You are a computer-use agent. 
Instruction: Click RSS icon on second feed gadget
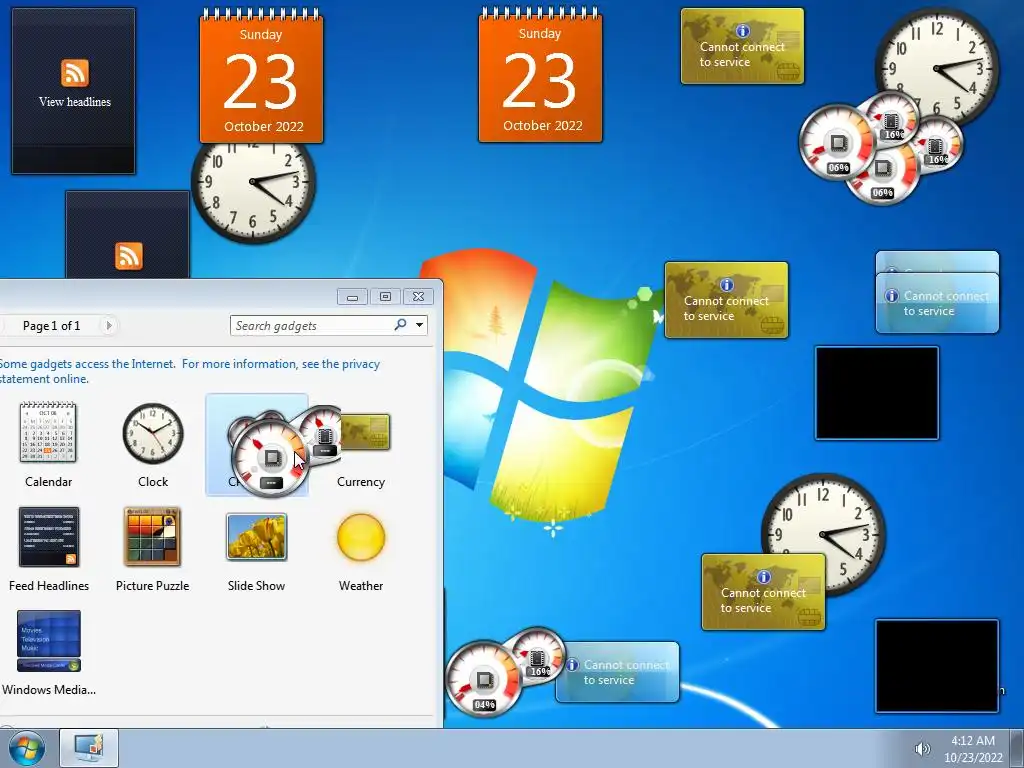pyautogui.click(x=128, y=255)
